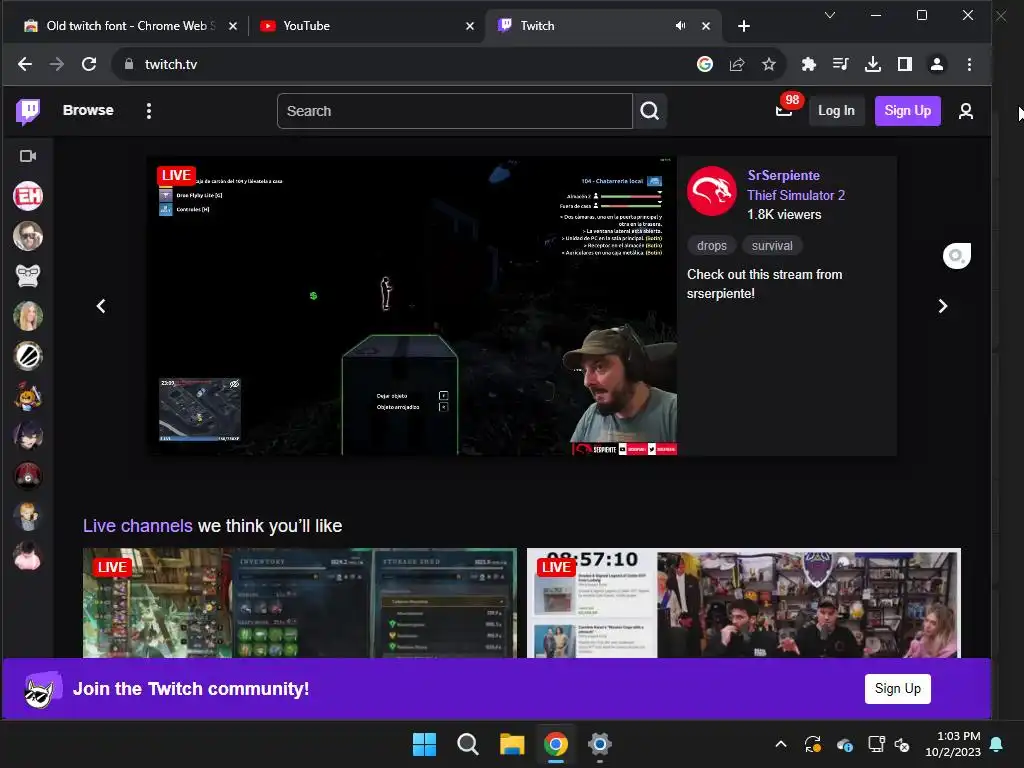Click the Log In button
1024x768 pixels.
[x=836, y=110]
